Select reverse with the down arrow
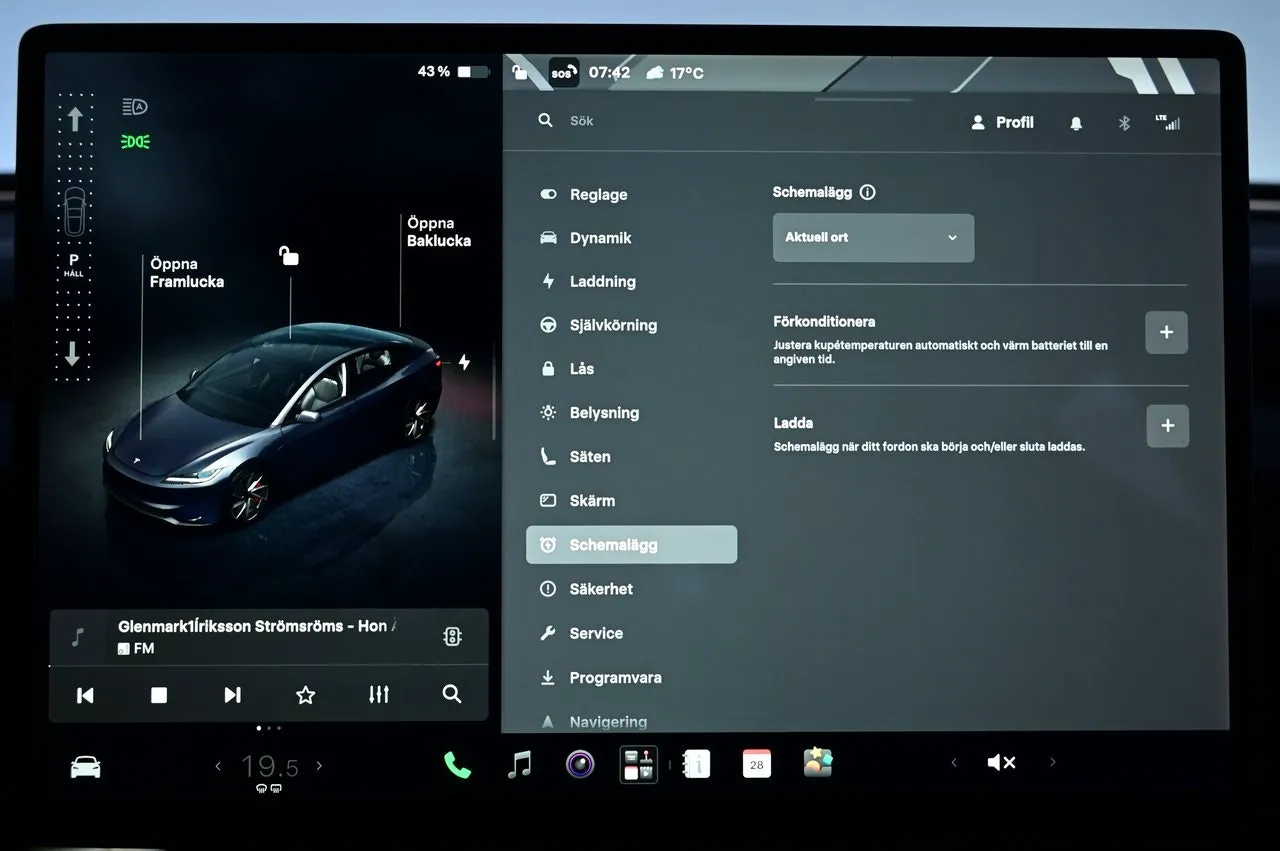 (x=73, y=353)
